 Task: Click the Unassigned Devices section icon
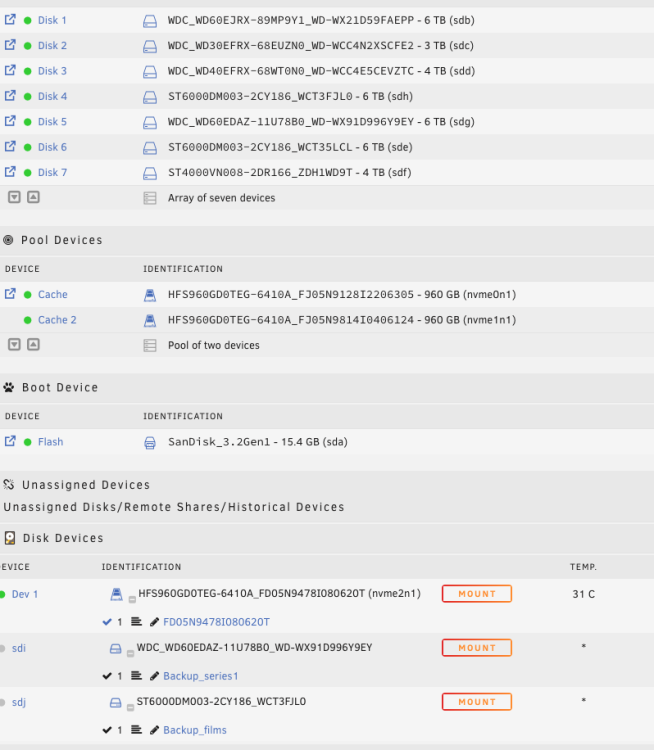[9, 485]
